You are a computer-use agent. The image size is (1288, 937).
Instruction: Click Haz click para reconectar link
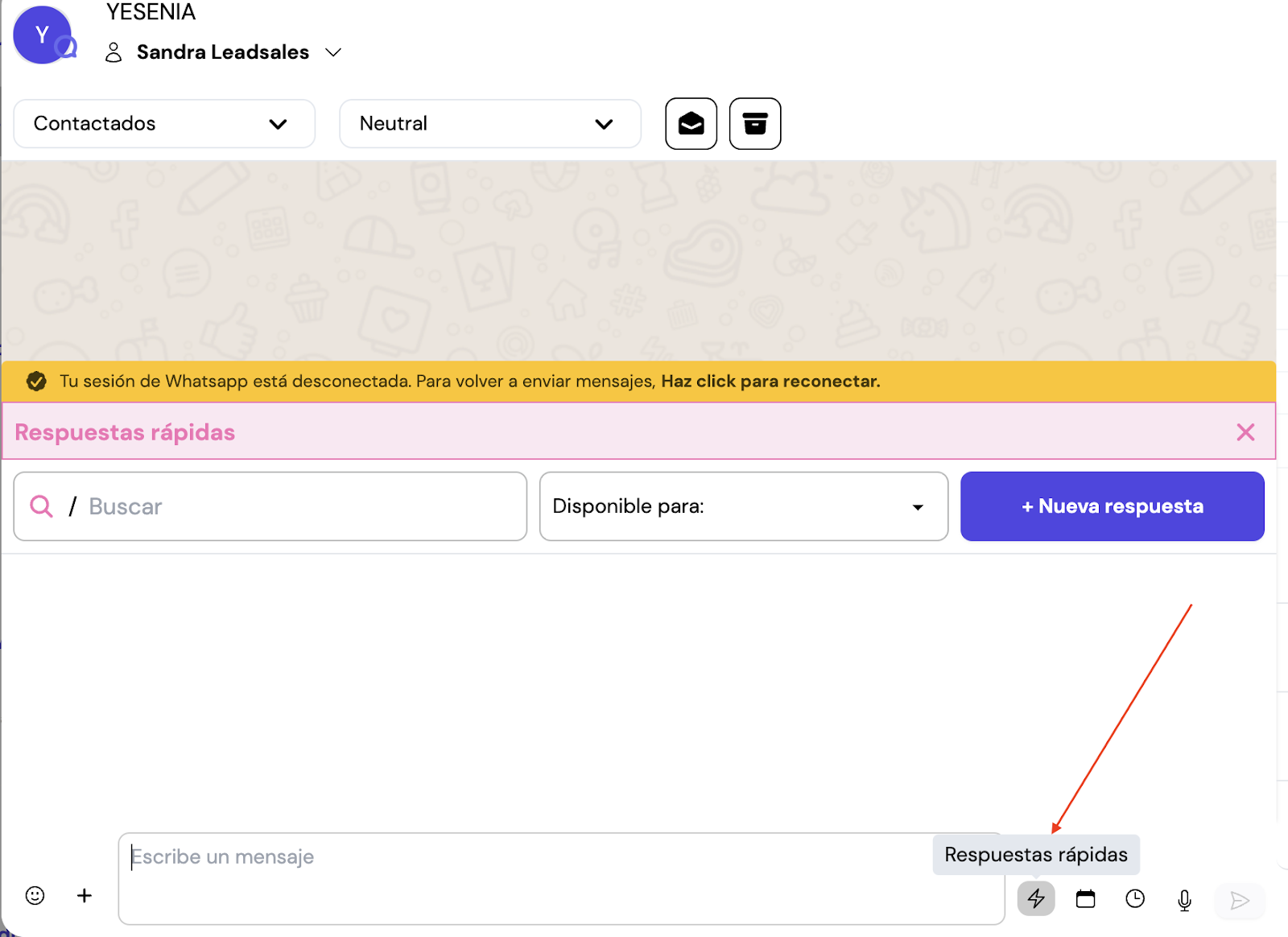[770, 382]
